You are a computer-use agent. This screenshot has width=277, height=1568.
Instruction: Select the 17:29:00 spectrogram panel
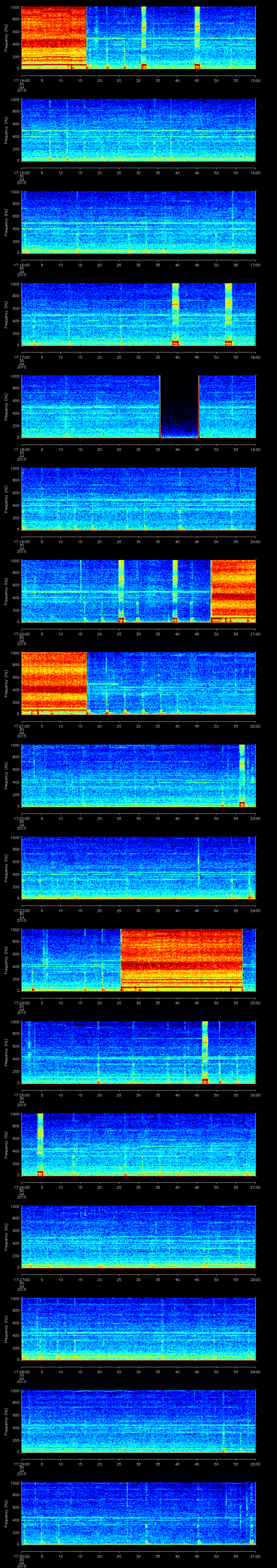tap(138, 1421)
